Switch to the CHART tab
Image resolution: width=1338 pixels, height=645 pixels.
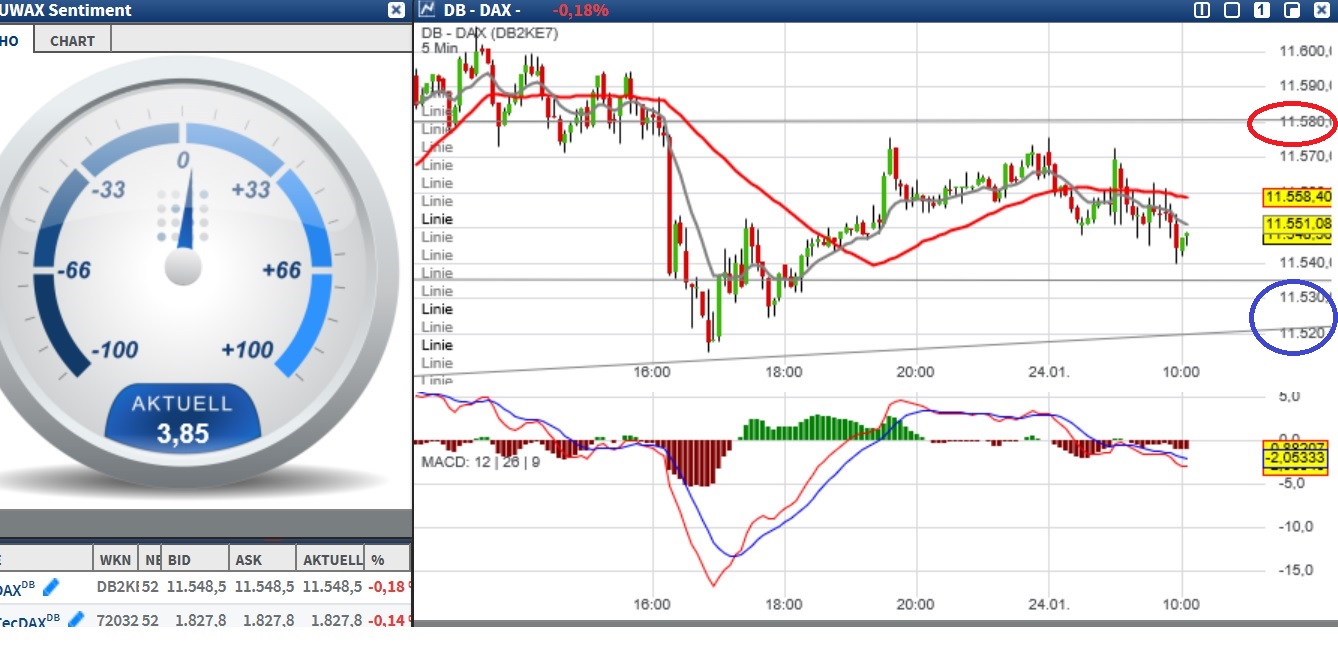[71, 39]
